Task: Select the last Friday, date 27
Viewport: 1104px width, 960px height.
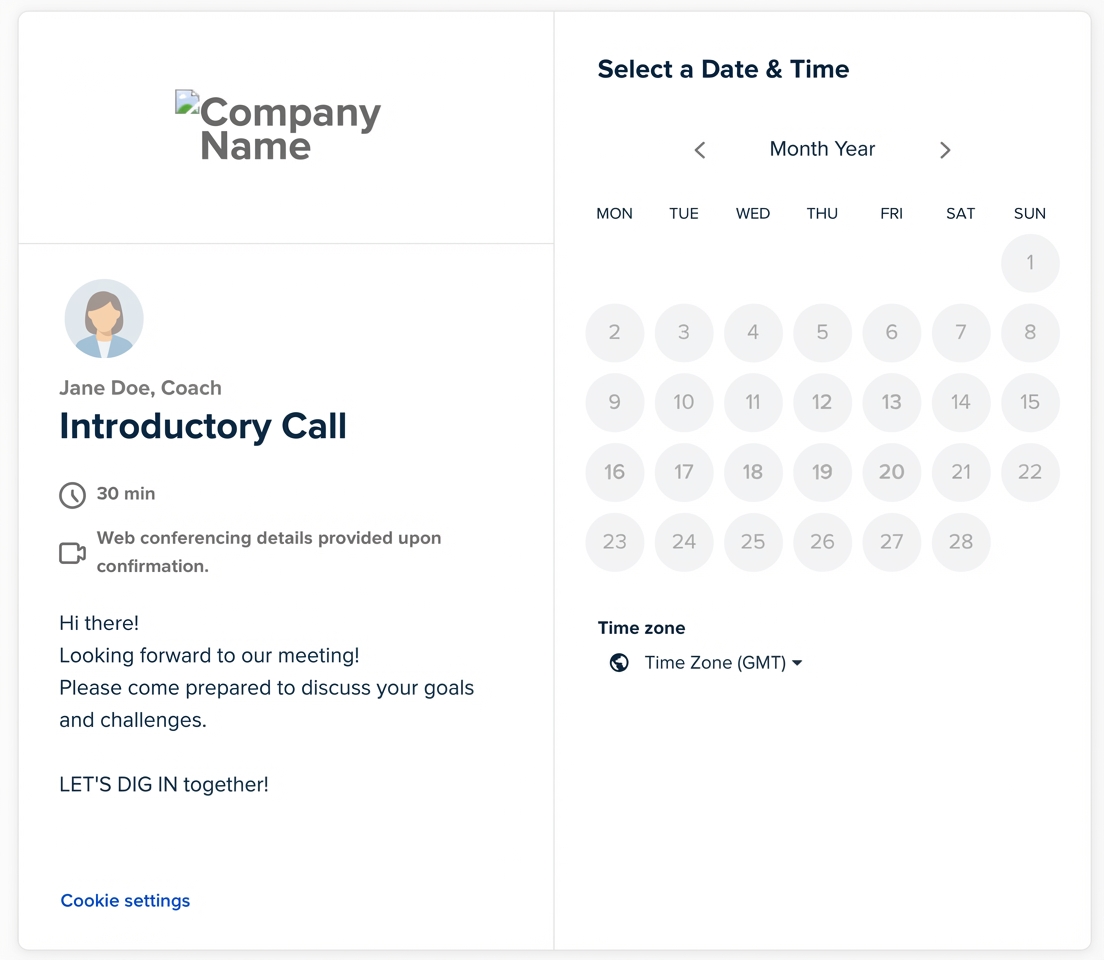Action: pos(891,542)
